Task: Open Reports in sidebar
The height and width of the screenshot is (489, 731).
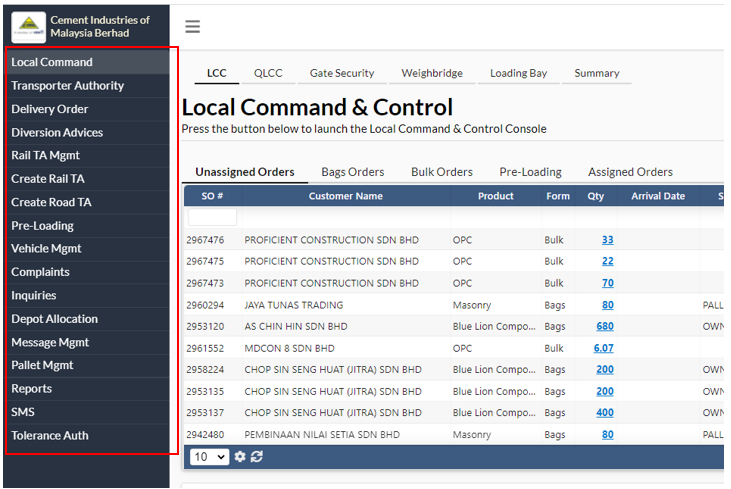Action: pyautogui.click(x=87, y=389)
